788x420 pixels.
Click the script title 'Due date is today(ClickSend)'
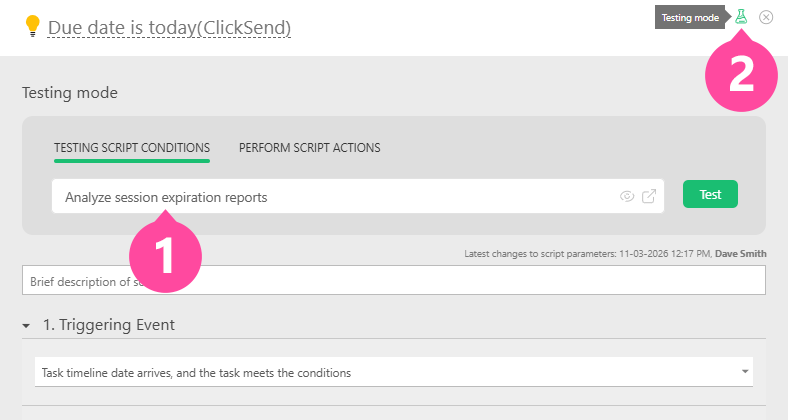click(x=169, y=28)
